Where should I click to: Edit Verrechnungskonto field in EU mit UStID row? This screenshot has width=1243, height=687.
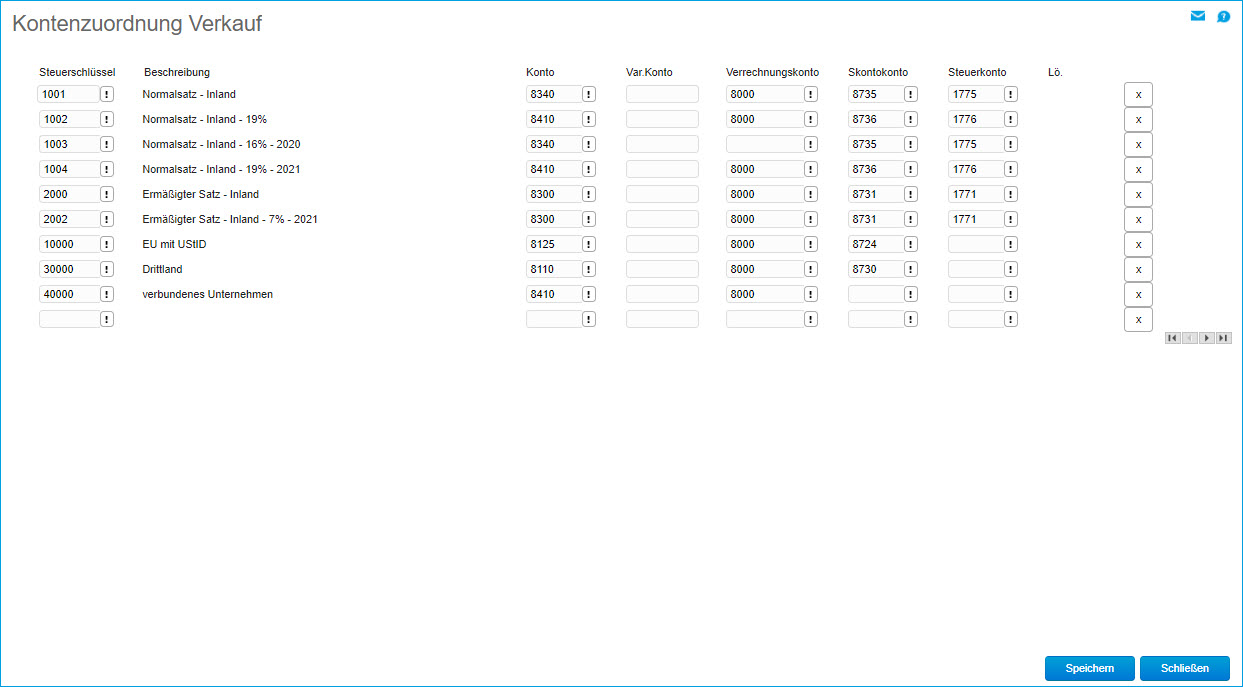(x=765, y=244)
